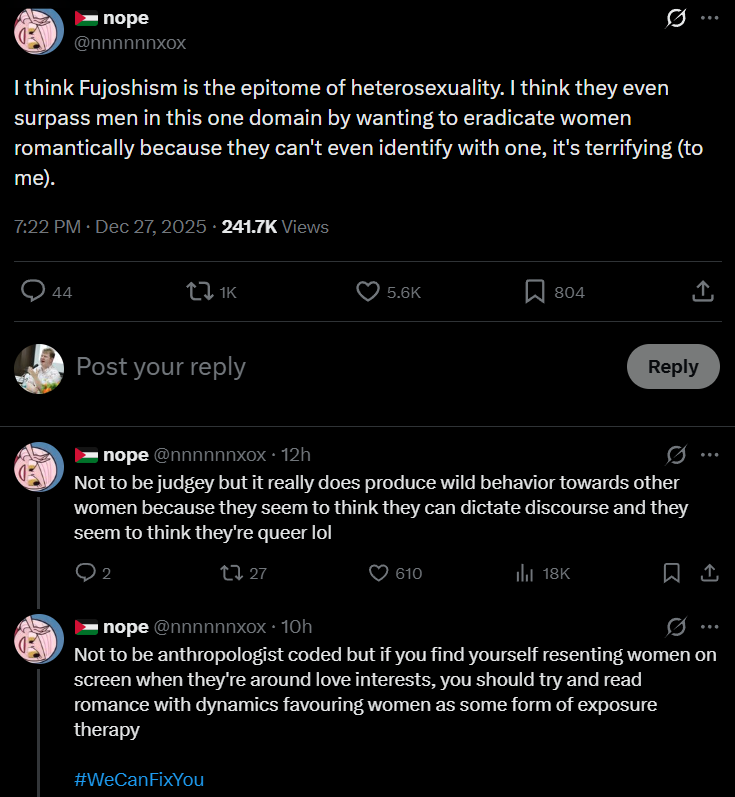Open the Grok icon on main post
This screenshot has width=735, height=797.
point(675,19)
